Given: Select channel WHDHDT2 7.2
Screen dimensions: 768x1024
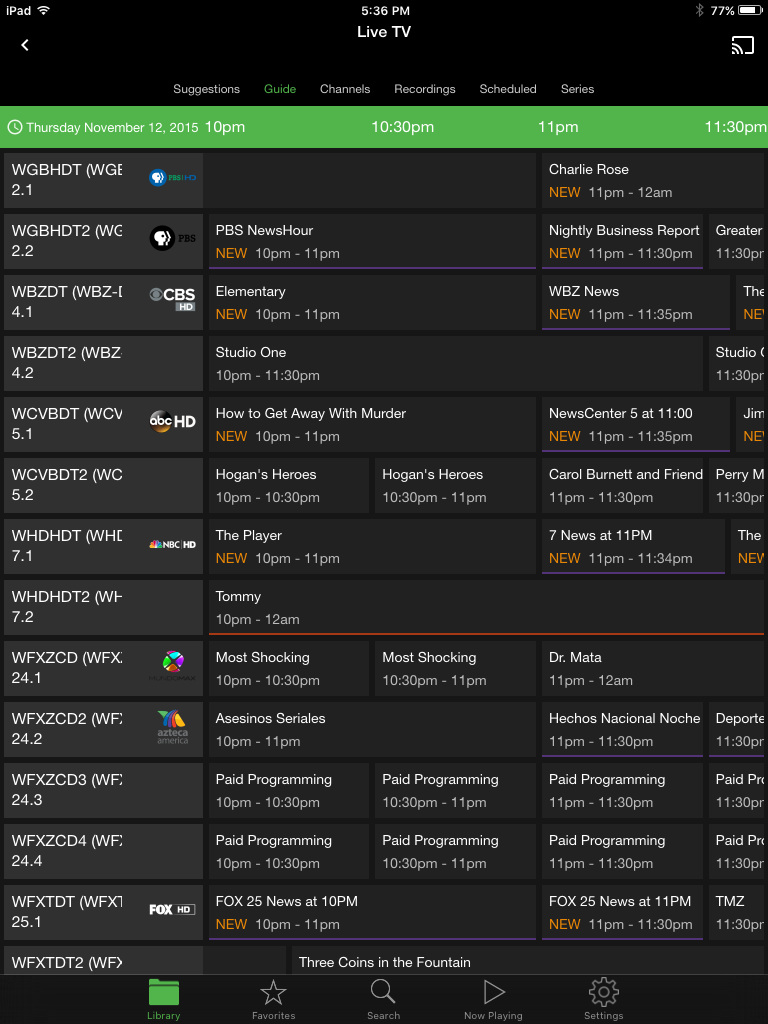Looking at the screenshot, I should pos(103,607).
